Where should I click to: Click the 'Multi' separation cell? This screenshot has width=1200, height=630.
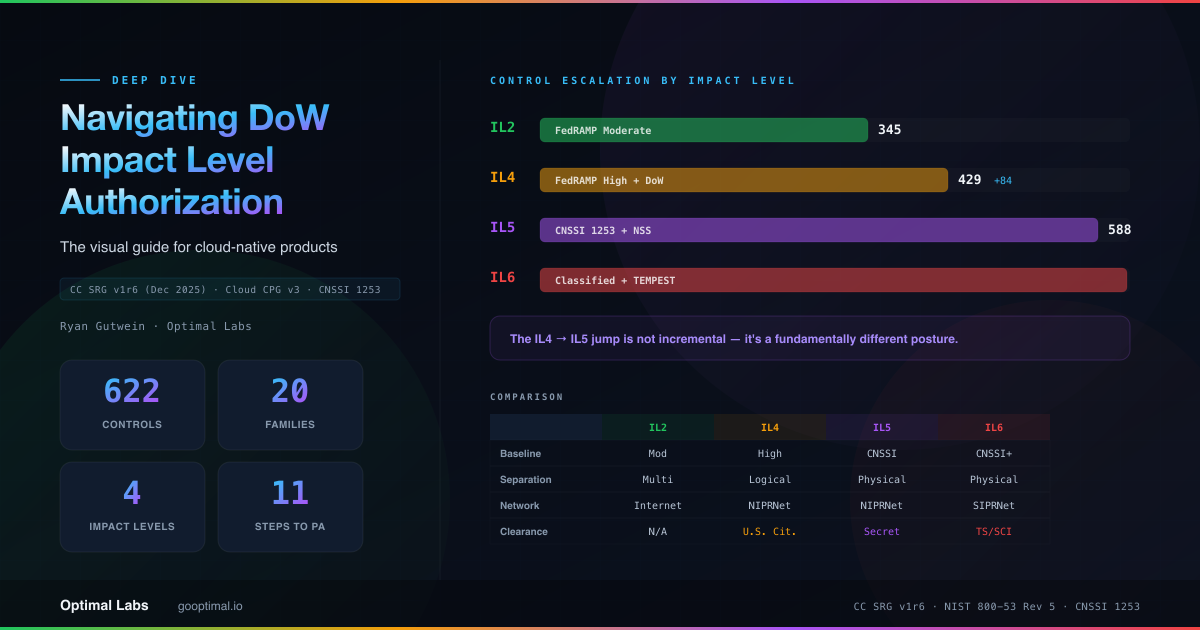click(658, 480)
